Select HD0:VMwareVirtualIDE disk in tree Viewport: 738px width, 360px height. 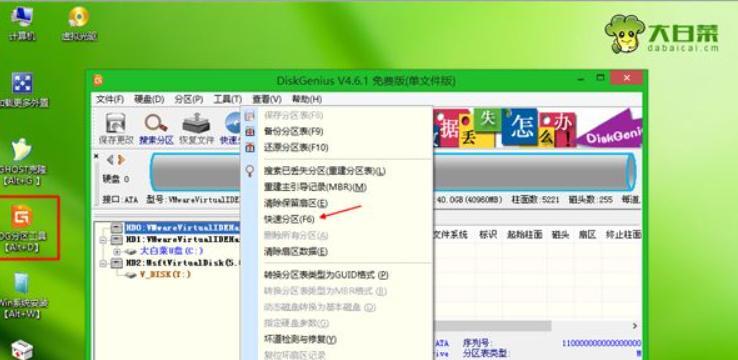point(183,228)
